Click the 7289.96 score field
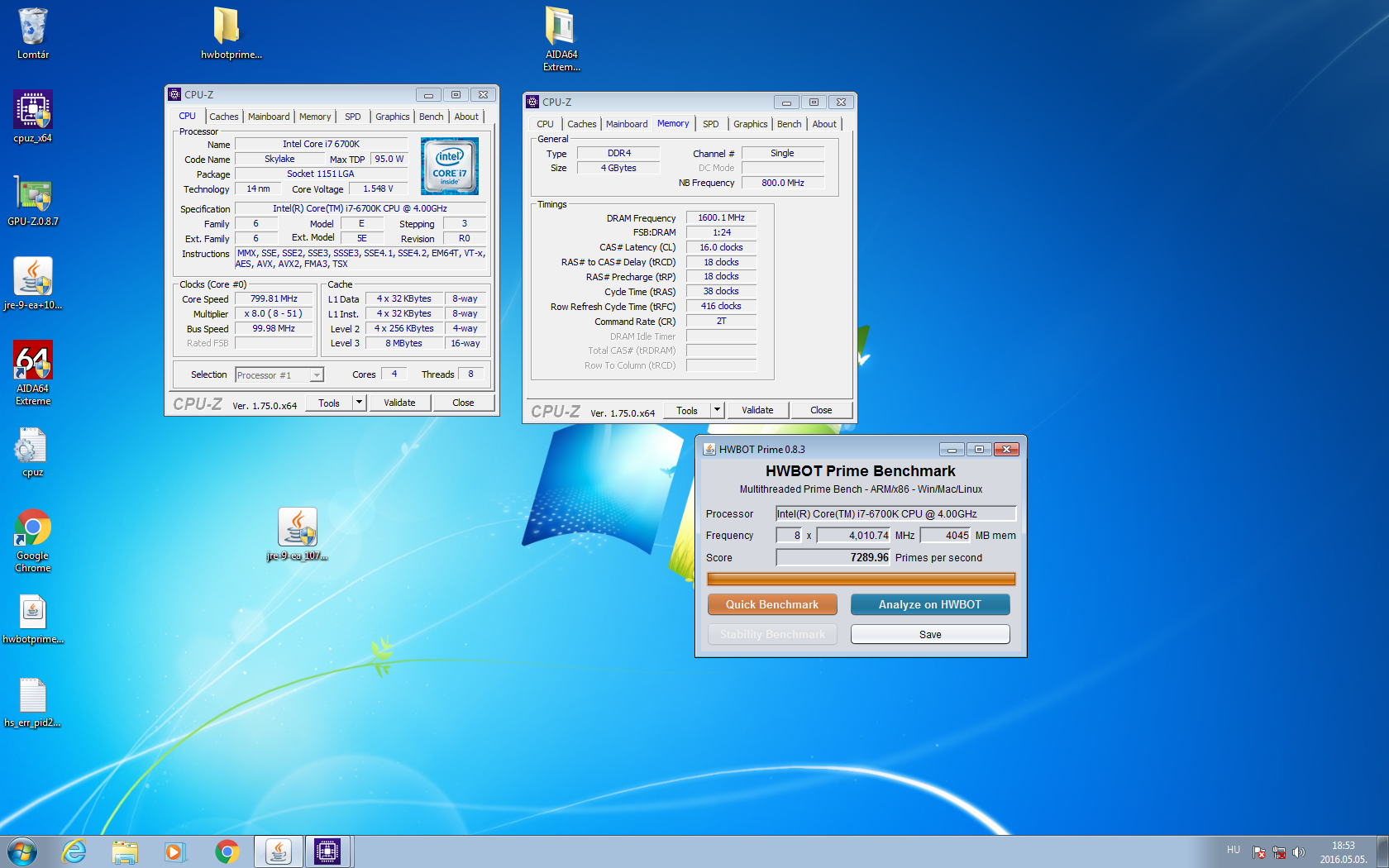The height and width of the screenshot is (868, 1389). [833, 557]
